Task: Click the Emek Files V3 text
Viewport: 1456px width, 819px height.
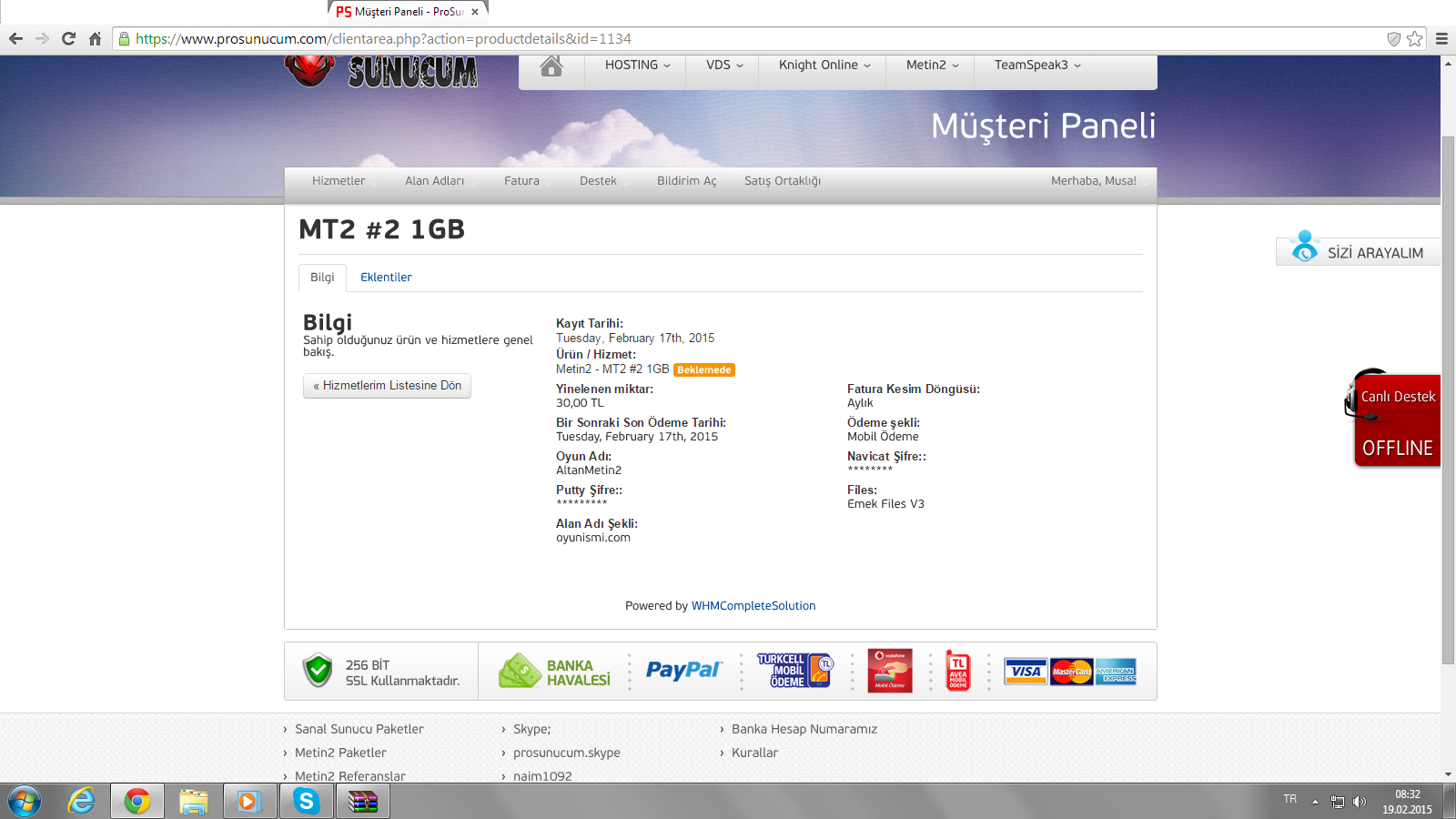Action: (x=885, y=504)
